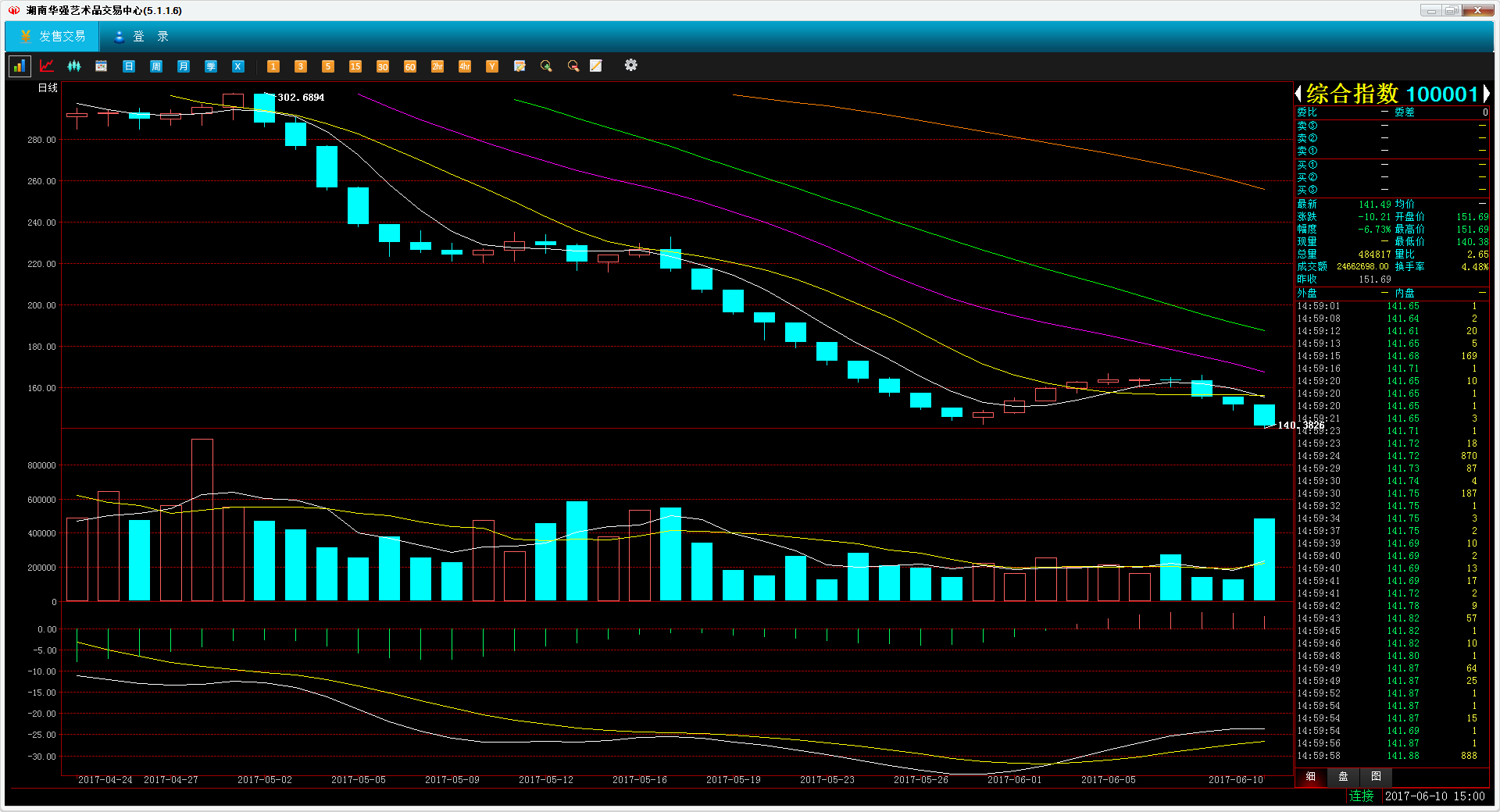Select the 60 minute period button

[x=410, y=66]
